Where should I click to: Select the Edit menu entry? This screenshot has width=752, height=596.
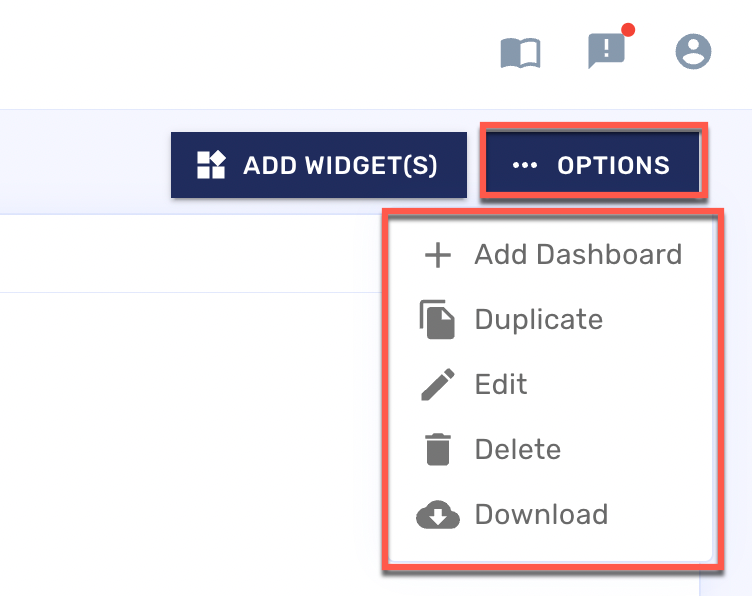click(501, 385)
